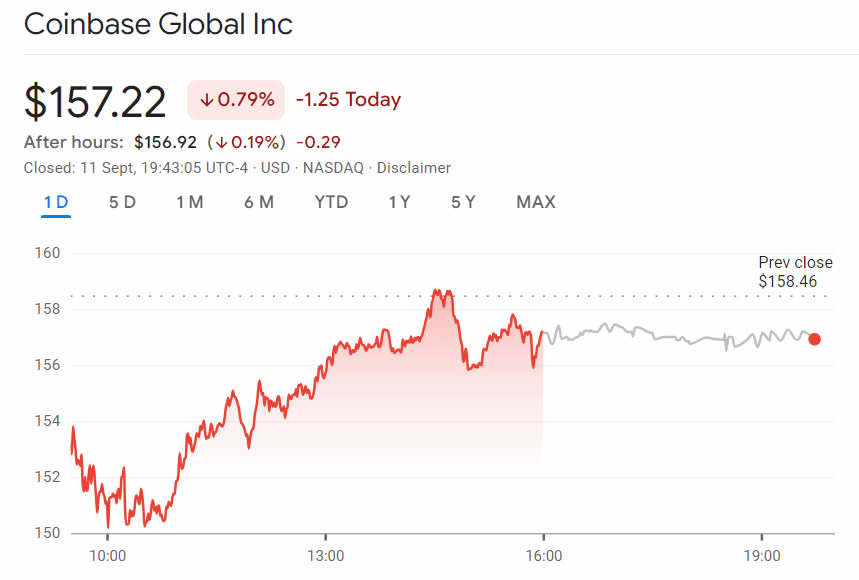Click the 10:00 time axis label
This screenshot has width=859, height=580.
[x=108, y=554]
